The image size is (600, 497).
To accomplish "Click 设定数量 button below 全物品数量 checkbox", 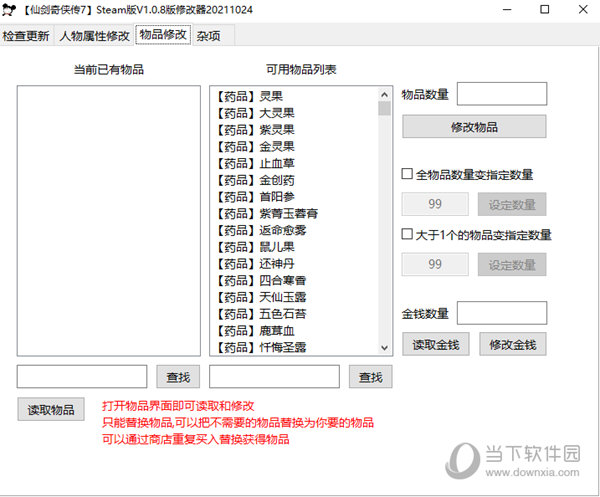I will click(x=512, y=204).
